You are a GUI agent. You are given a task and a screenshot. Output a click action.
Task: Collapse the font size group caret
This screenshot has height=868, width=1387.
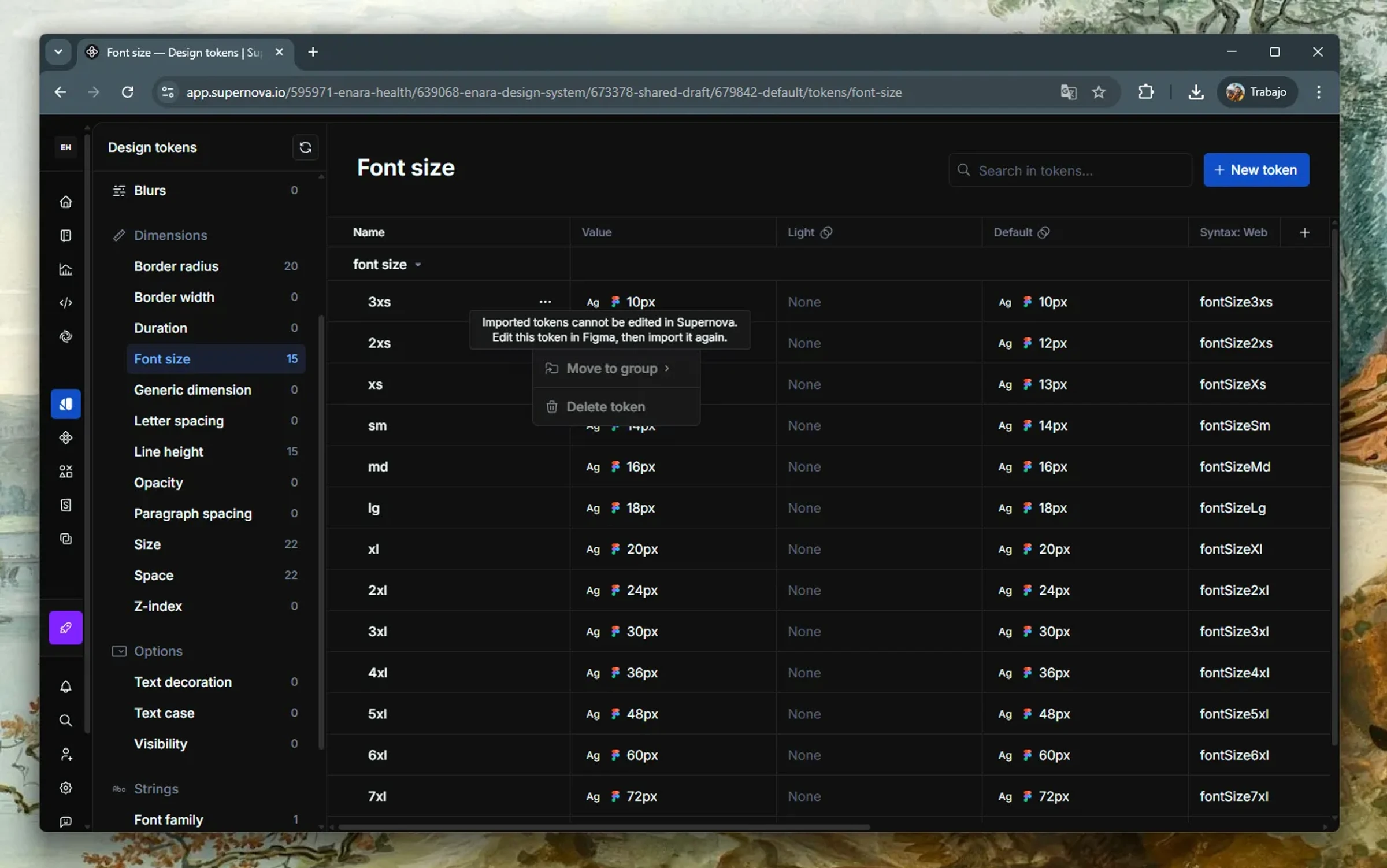418,265
